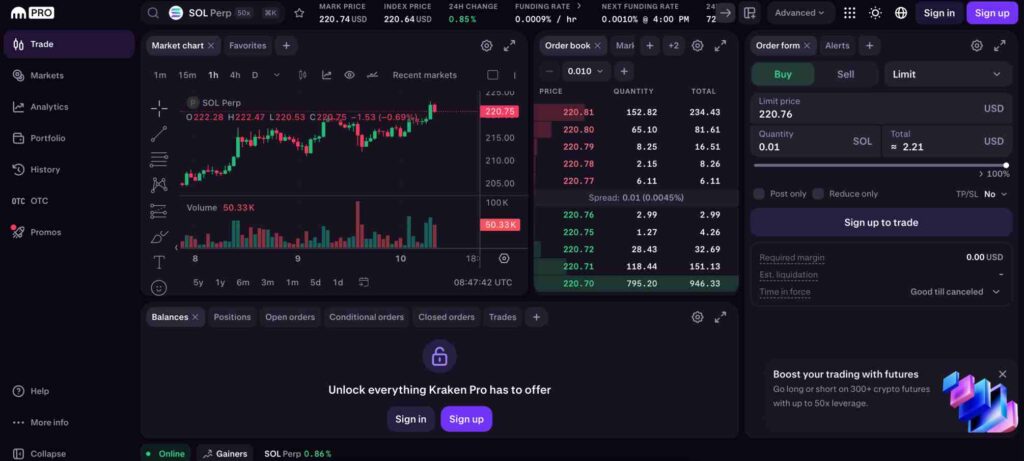Select the Fibonacci retracement lines tool
Viewport: 1024px width, 461px height.
(159, 159)
